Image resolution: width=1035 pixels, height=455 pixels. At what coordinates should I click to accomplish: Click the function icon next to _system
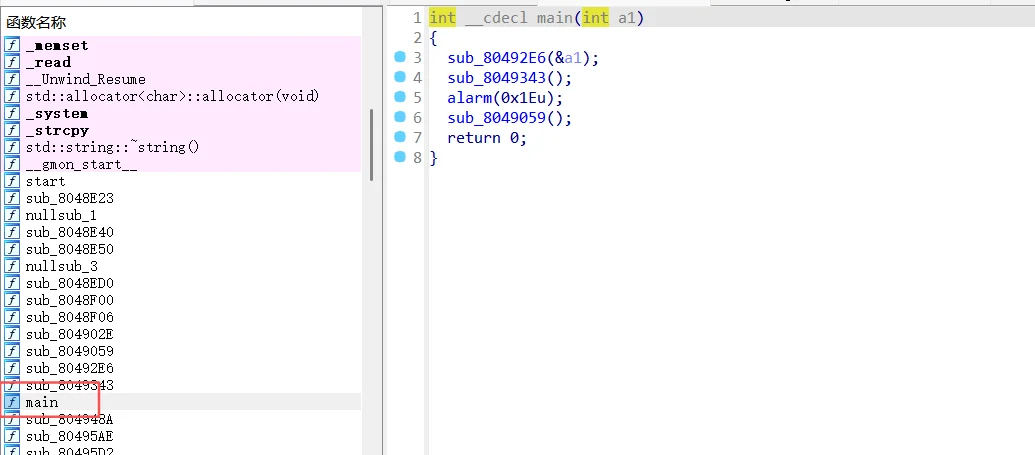click(x=12, y=113)
